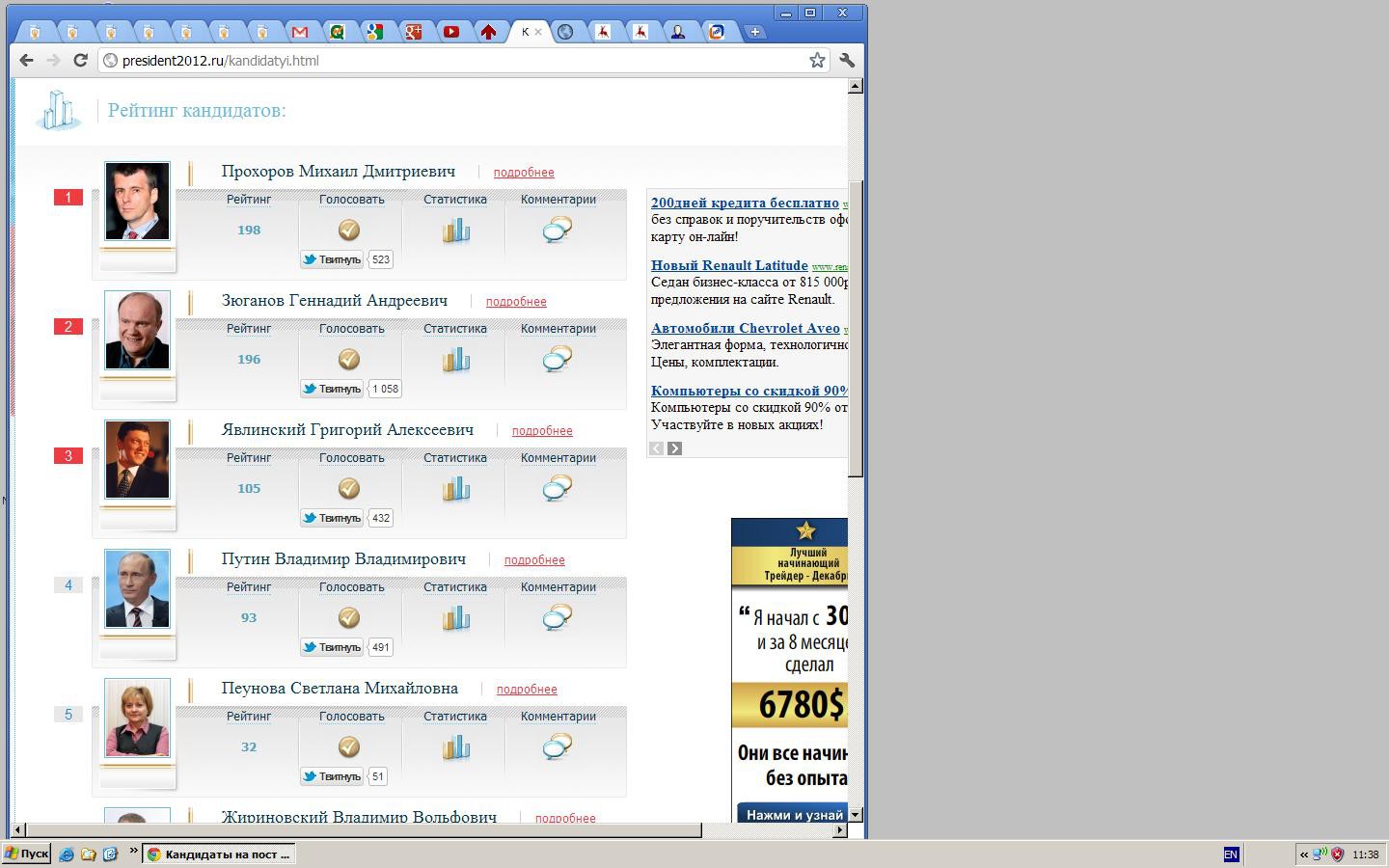Reload the page with refresh icon

(x=81, y=60)
